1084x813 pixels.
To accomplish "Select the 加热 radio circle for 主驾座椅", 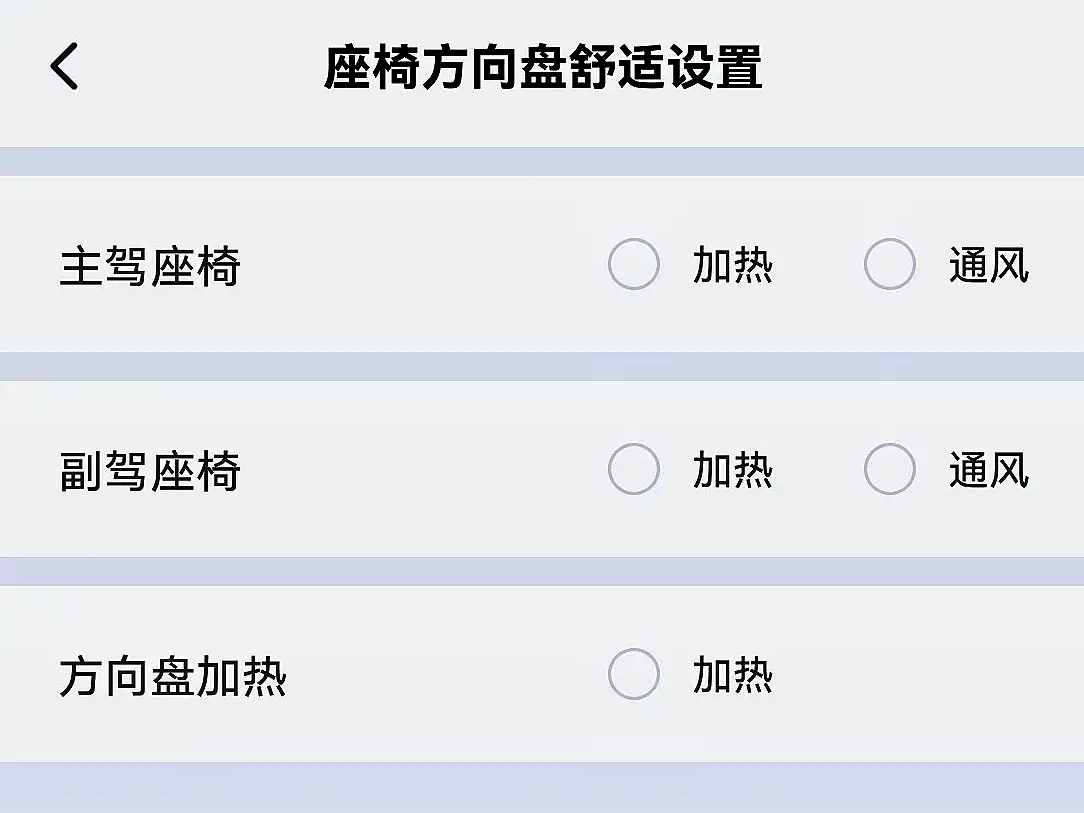I will point(634,265).
